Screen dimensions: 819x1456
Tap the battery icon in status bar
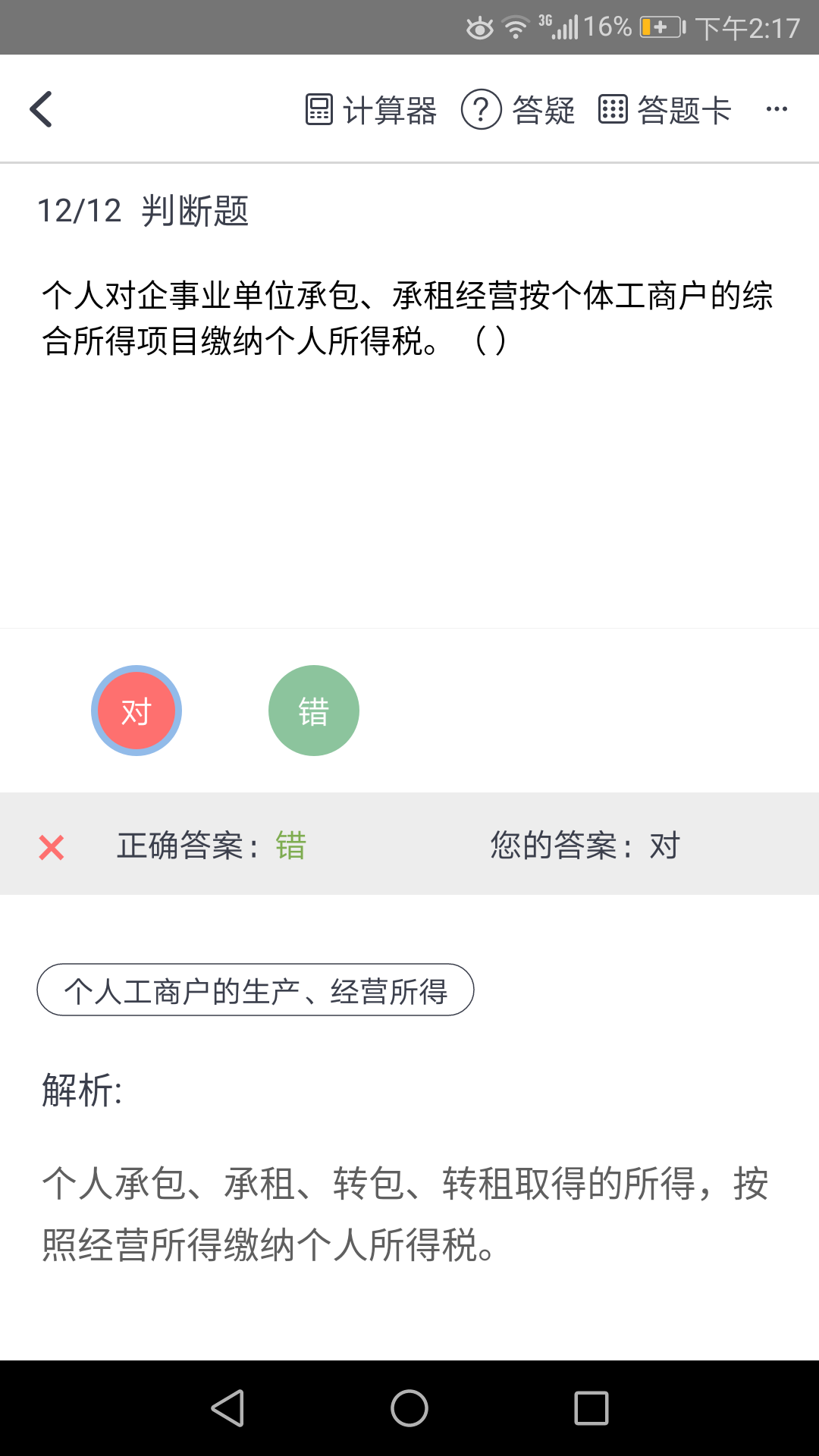click(x=662, y=28)
